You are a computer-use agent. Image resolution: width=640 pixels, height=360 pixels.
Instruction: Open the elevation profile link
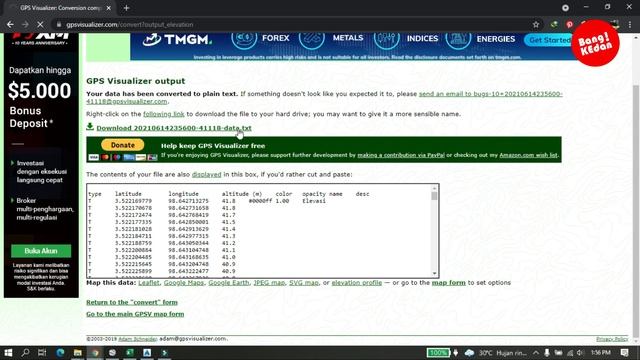(357, 282)
